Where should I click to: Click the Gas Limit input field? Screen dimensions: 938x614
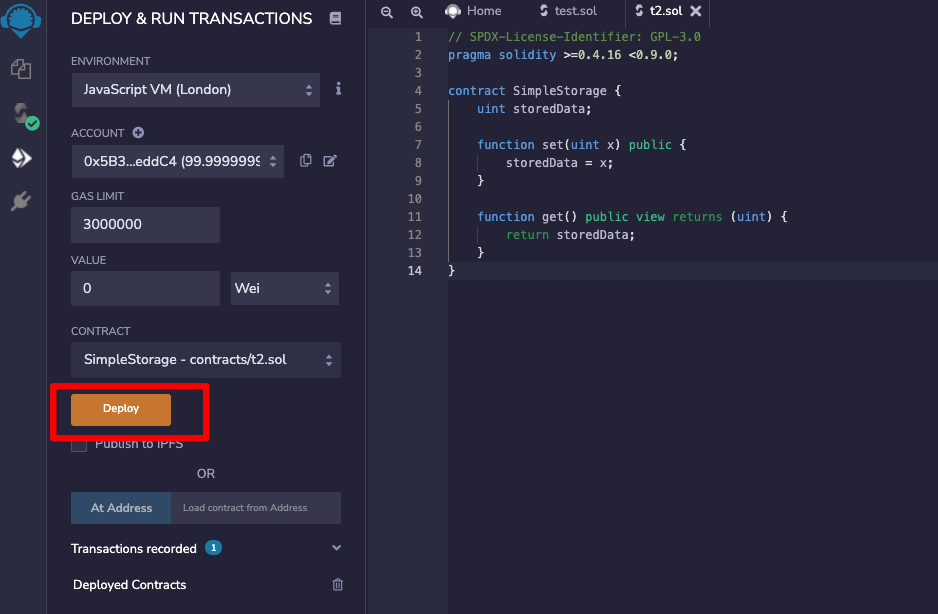tap(145, 225)
